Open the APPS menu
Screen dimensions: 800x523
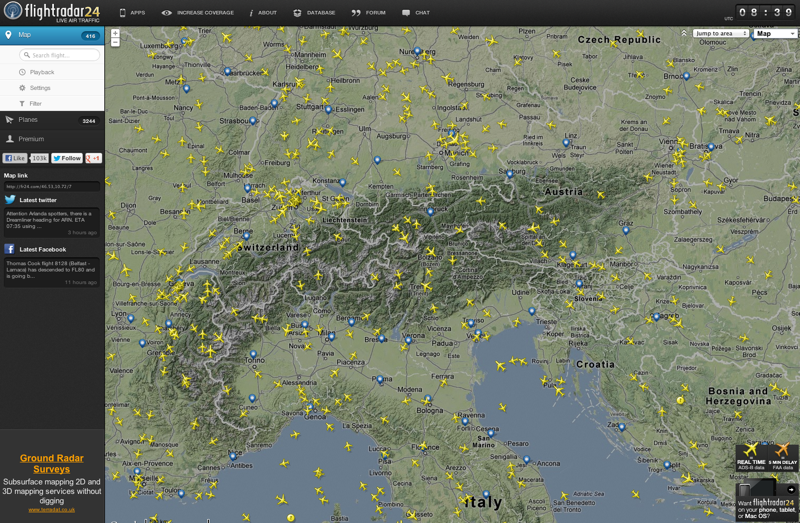click(132, 13)
